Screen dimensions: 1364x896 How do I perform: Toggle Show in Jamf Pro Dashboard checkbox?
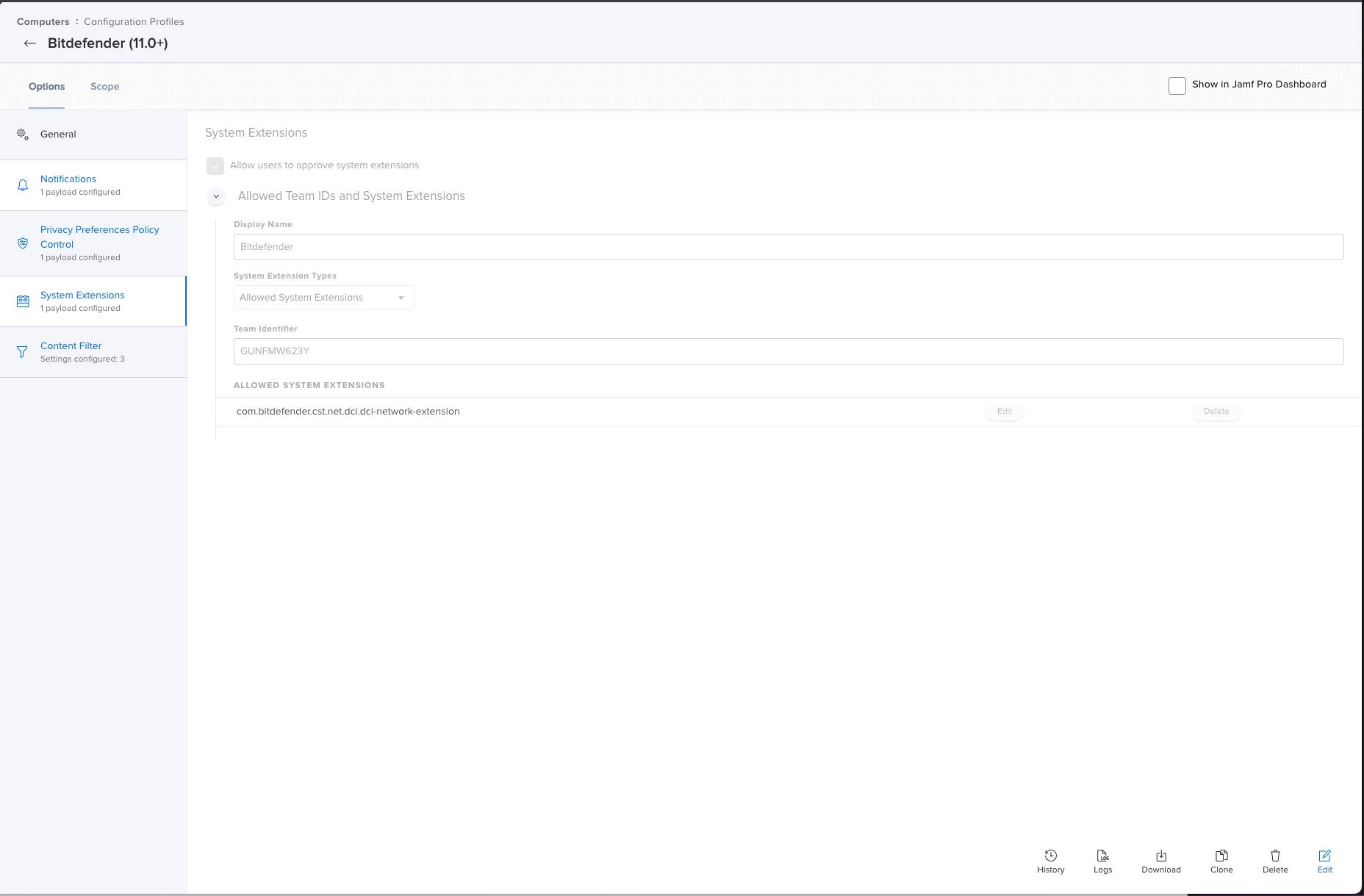pos(1177,86)
